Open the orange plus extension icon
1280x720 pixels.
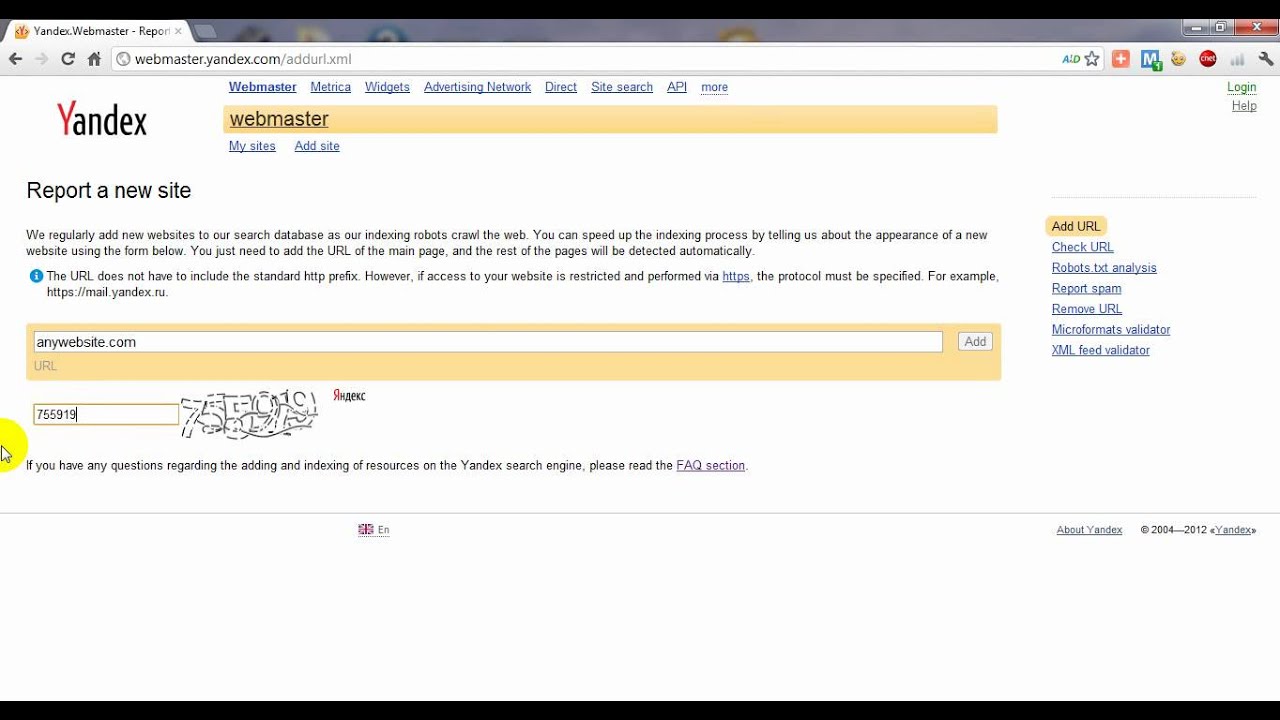point(1121,59)
